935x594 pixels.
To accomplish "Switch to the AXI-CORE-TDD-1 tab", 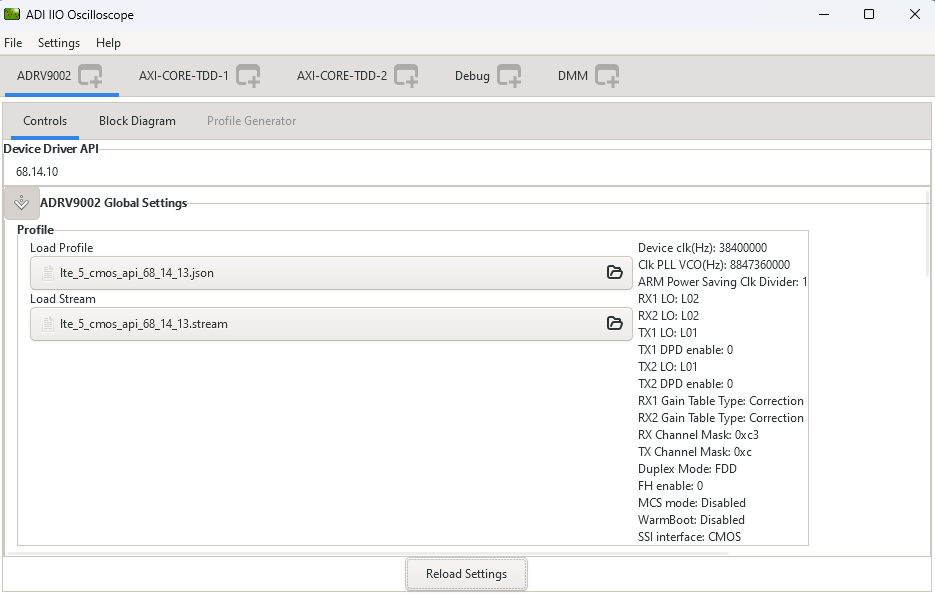I will (x=184, y=76).
